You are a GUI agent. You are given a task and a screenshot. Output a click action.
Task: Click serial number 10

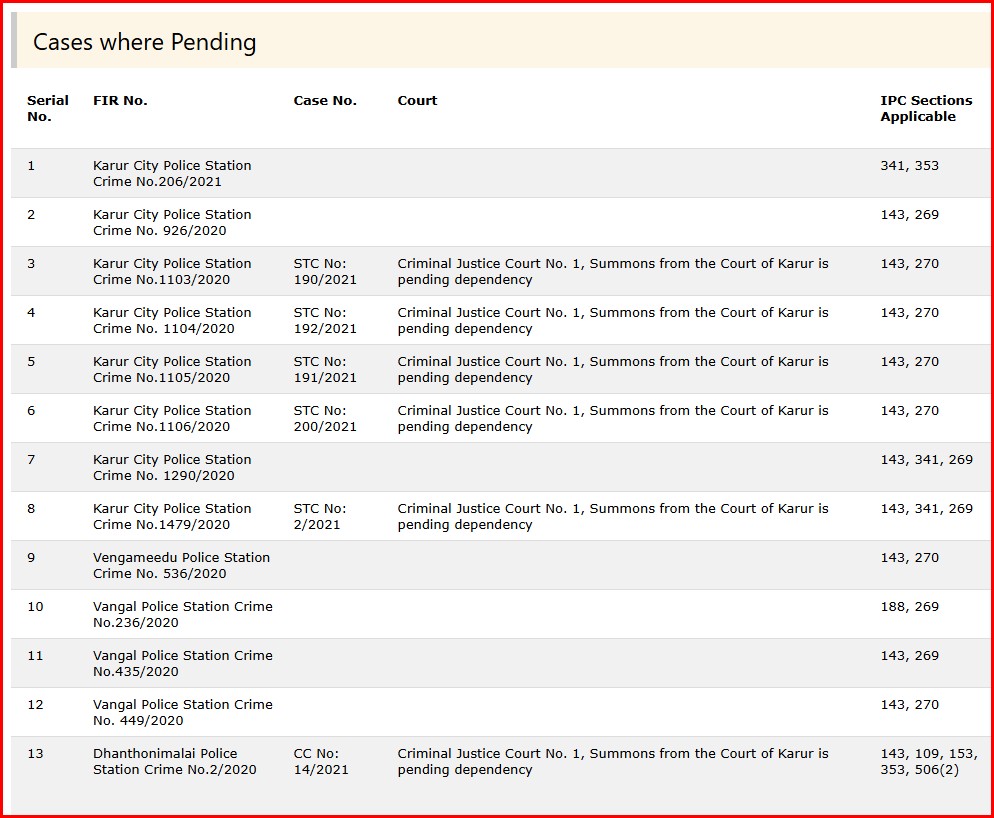[36, 606]
